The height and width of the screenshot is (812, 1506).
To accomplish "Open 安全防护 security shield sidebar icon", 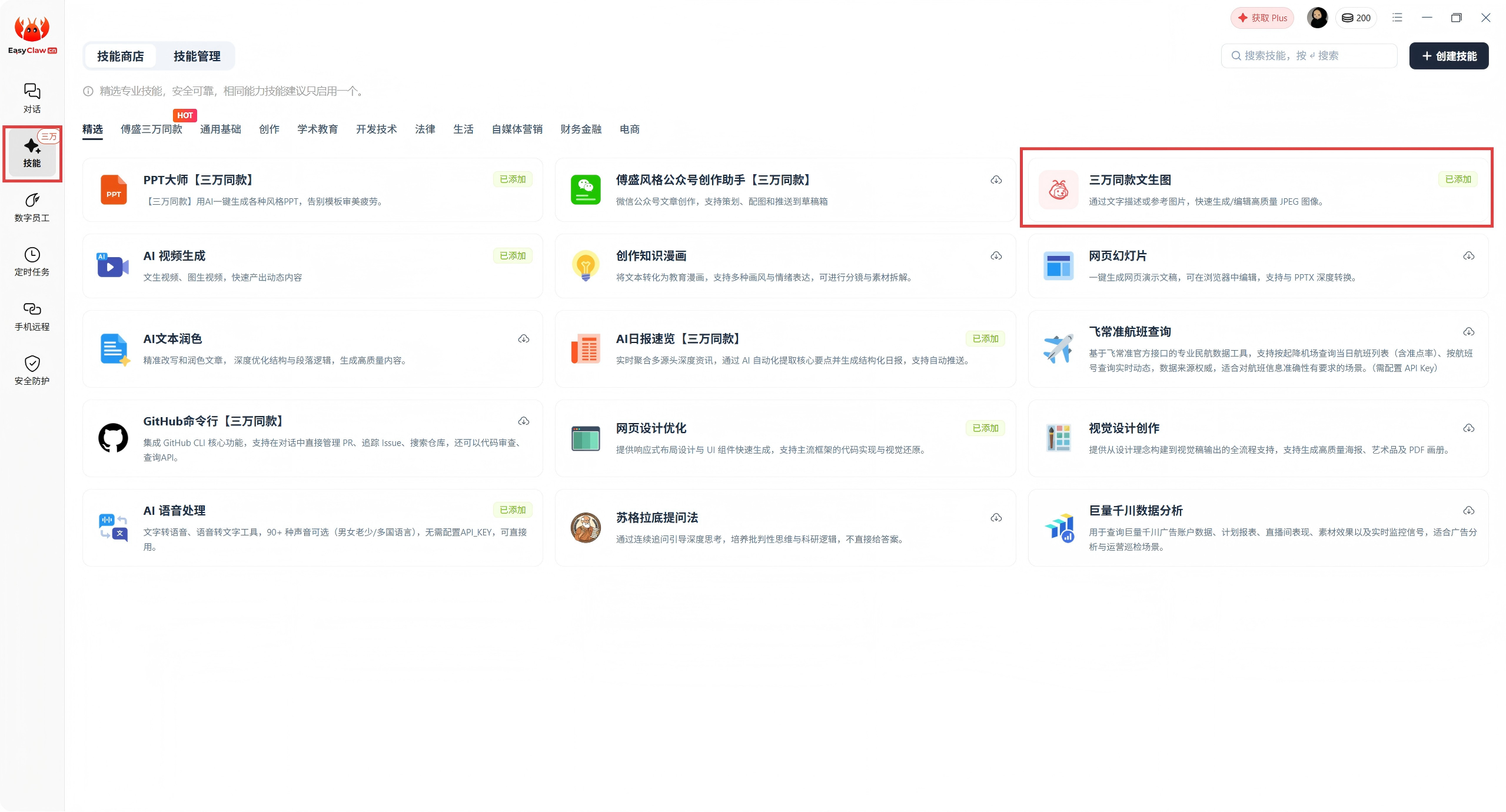I will point(32,370).
